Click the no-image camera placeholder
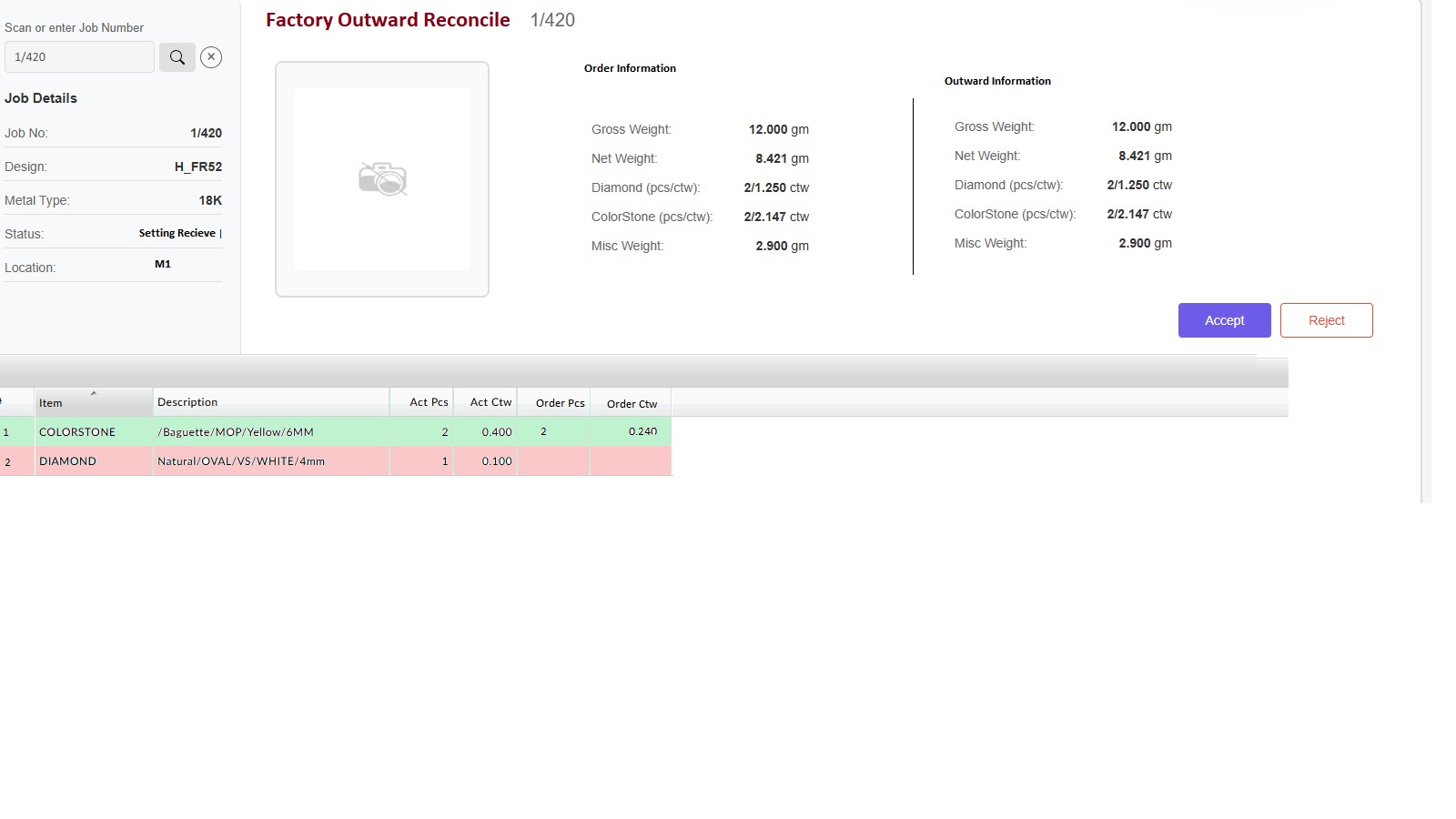 pyautogui.click(x=382, y=179)
